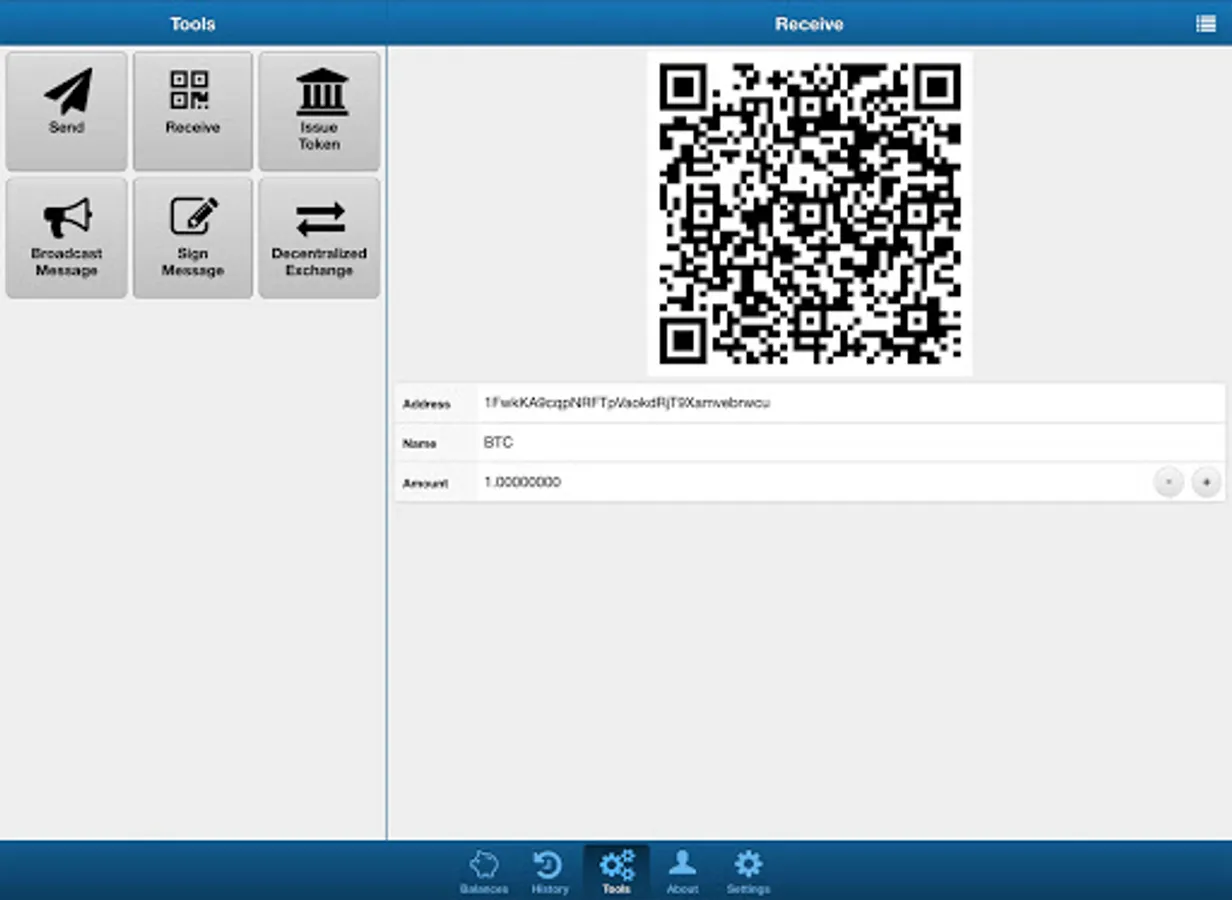The height and width of the screenshot is (900, 1232).
Task: Open the Issue Token tool
Action: [319, 111]
